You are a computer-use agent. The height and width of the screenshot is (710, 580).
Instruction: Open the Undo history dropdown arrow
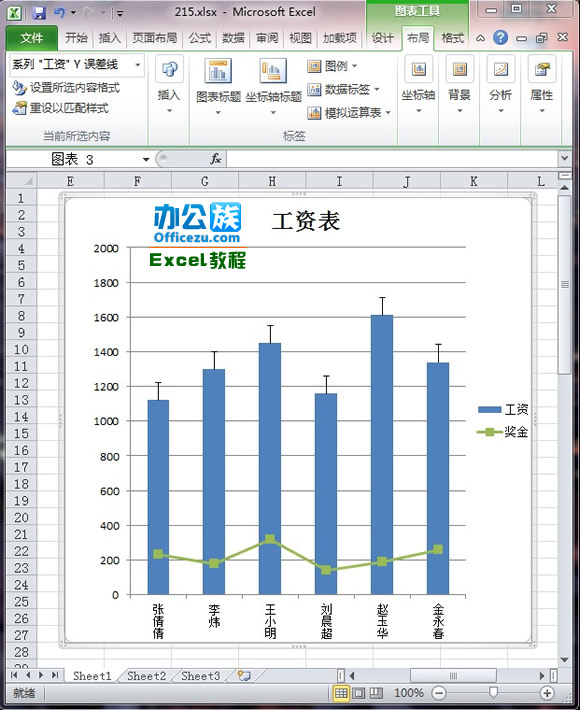[73, 13]
